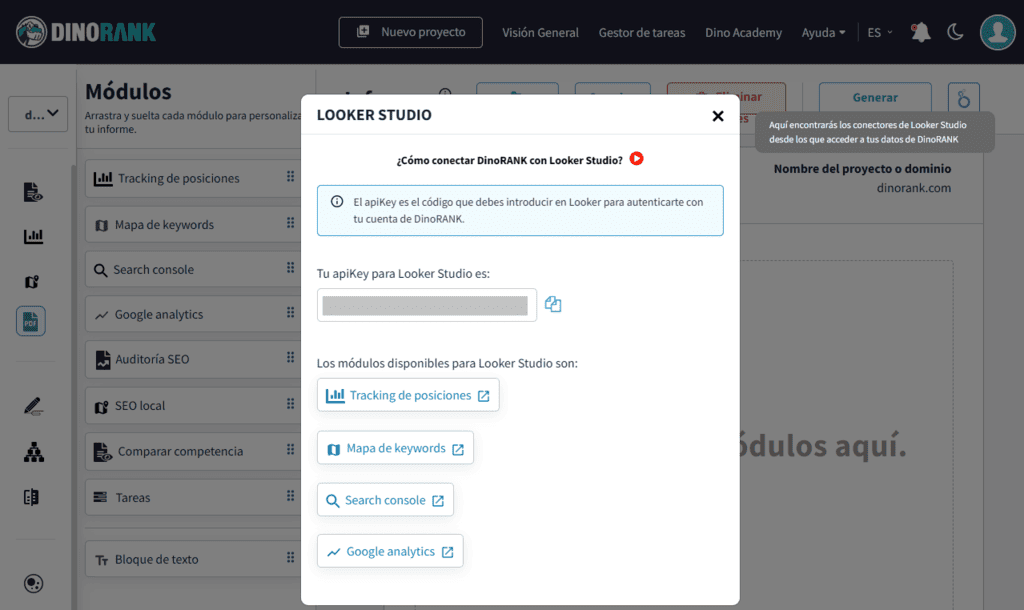The height and width of the screenshot is (610, 1024).
Task: Open Search console Looker connector
Action: (385, 500)
